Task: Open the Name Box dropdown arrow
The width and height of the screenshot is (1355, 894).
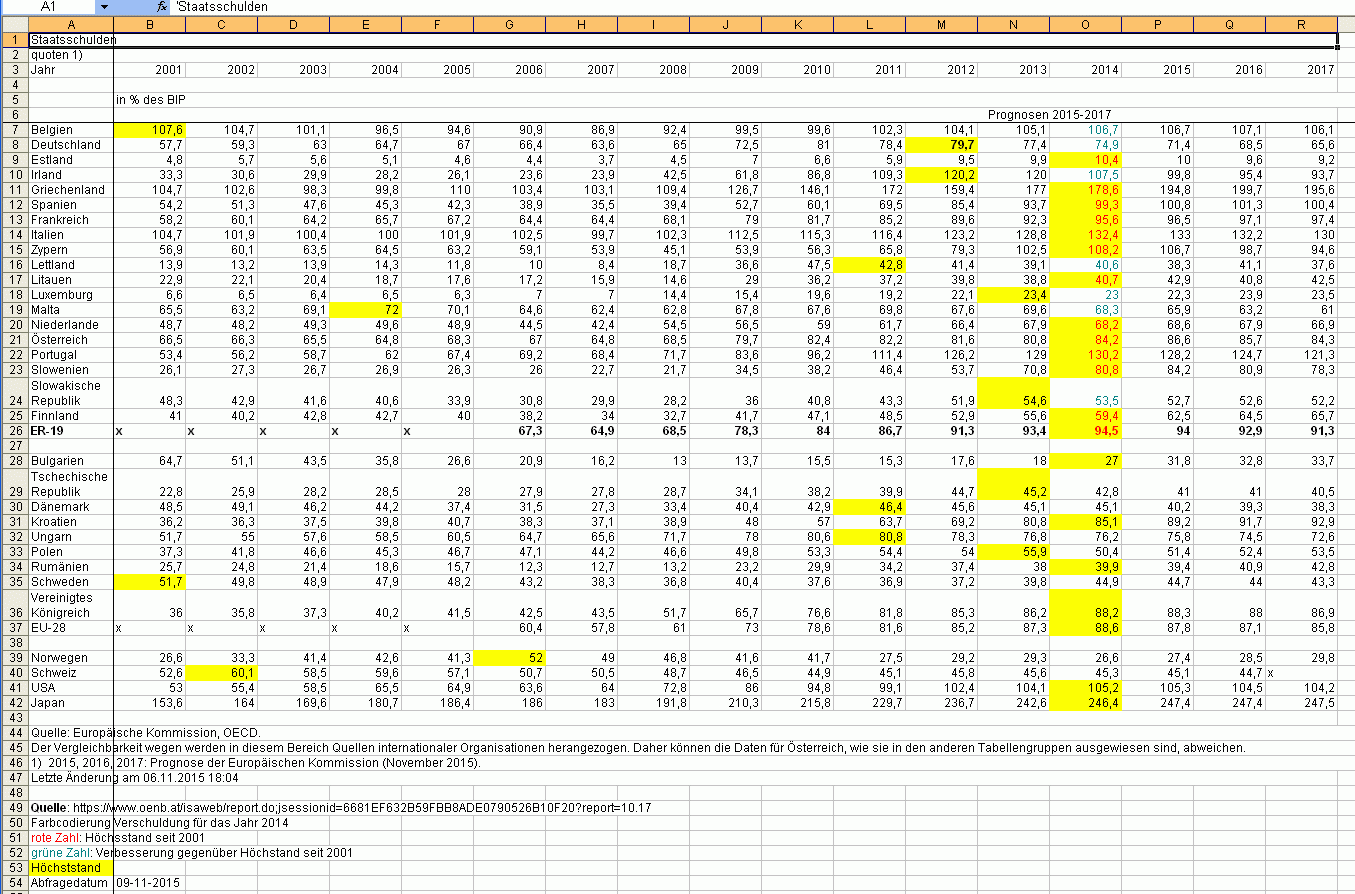Action: [x=104, y=7]
